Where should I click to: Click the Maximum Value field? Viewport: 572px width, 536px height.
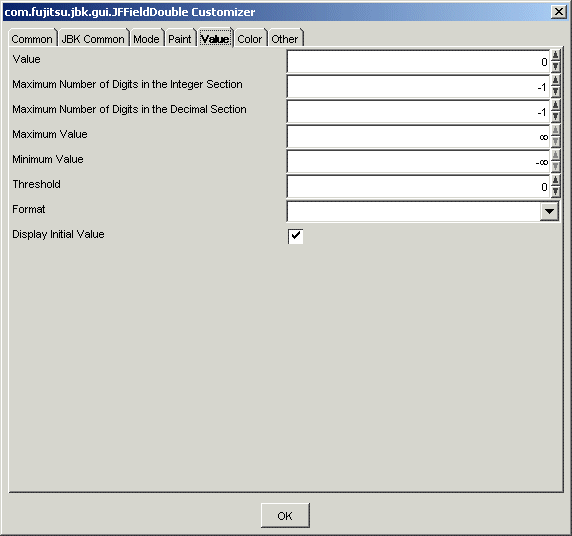pyautogui.click(x=418, y=136)
